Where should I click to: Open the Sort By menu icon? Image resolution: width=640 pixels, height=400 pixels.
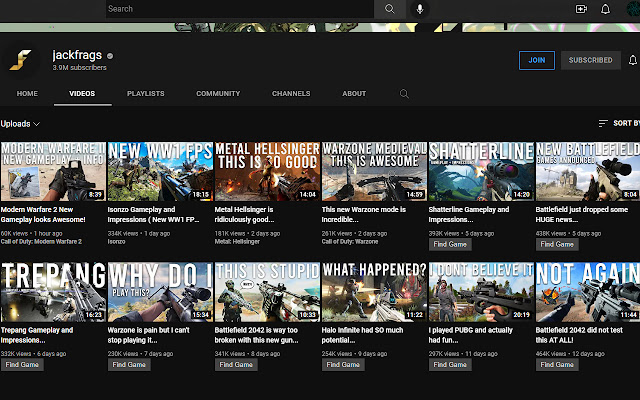coord(603,123)
